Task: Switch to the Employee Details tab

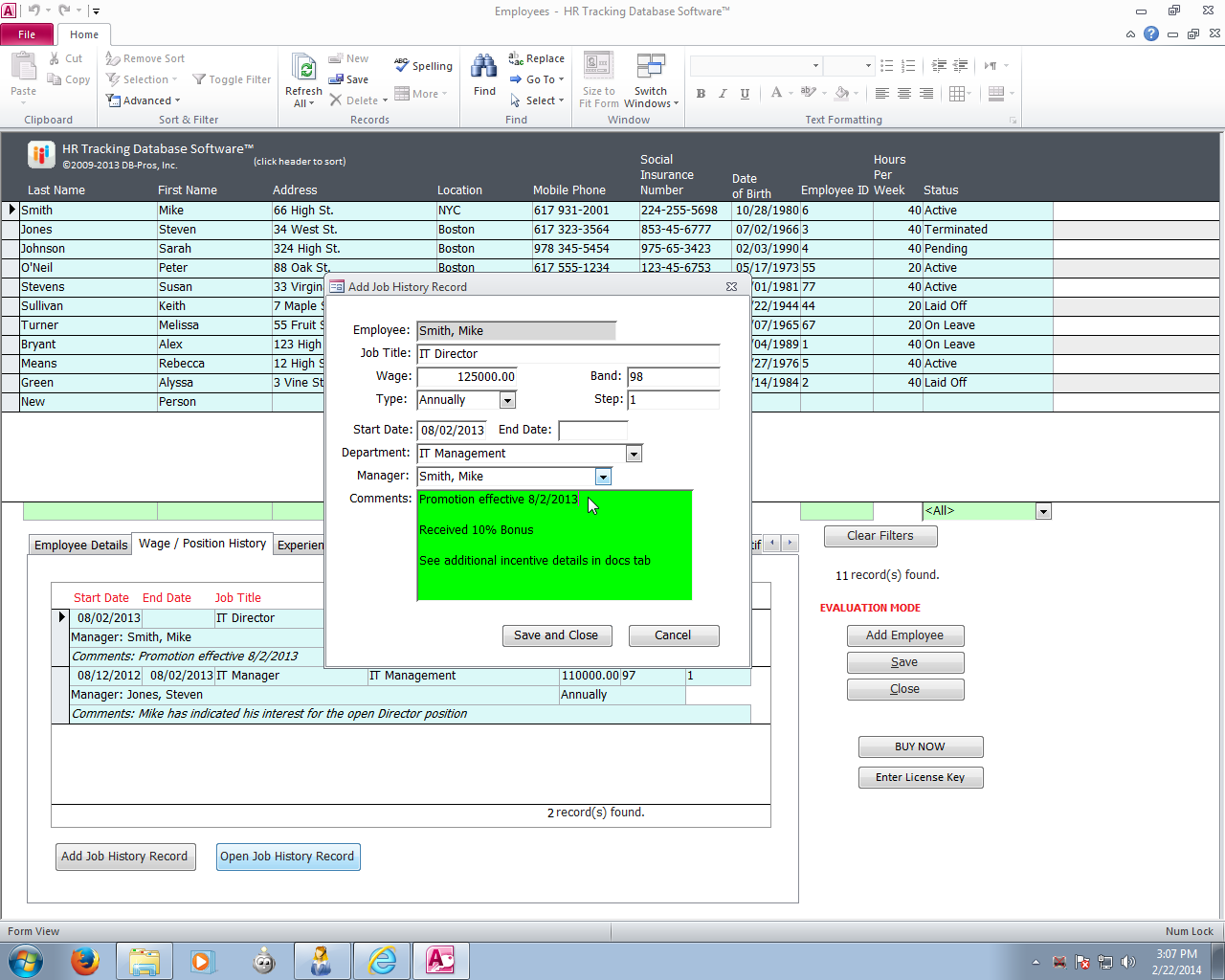Action: pyautogui.click(x=81, y=545)
